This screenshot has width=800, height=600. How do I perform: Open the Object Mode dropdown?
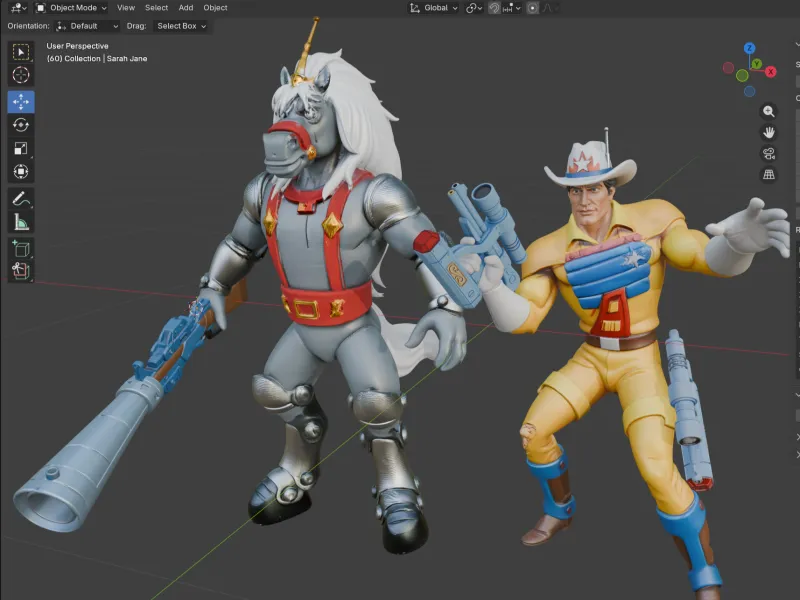(x=71, y=8)
